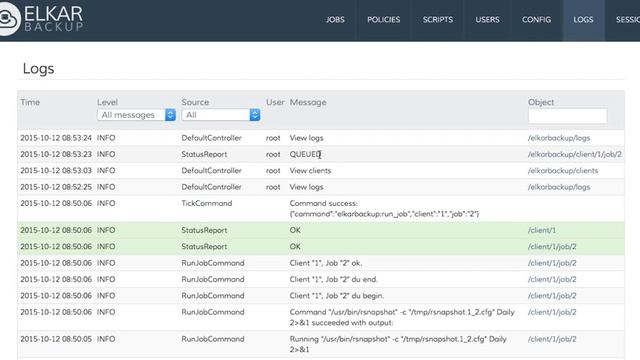Open the /client/1 object link
The image size is (640, 360).
(542, 230)
